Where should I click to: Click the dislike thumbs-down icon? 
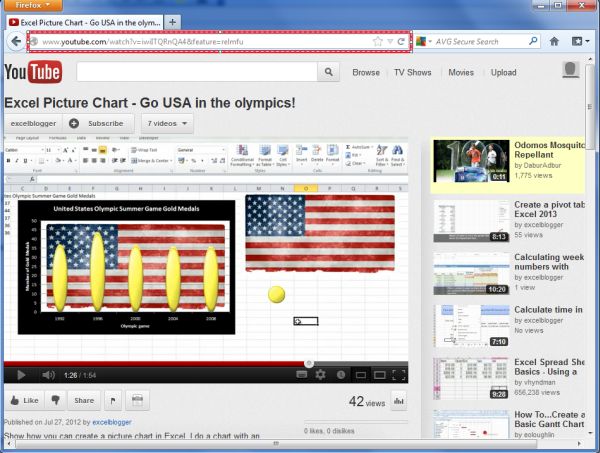pos(55,400)
